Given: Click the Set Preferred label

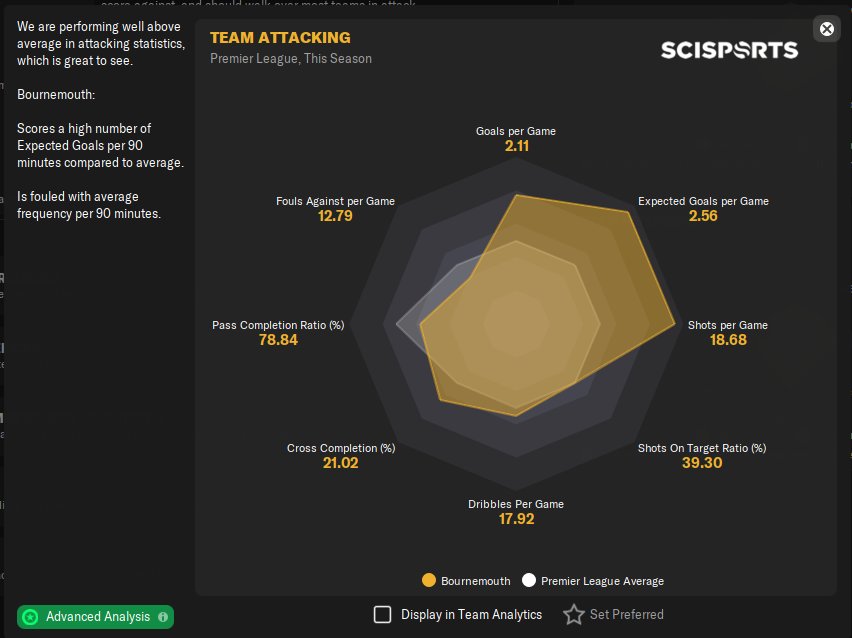Looking at the screenshot, I should (x=626, y=615).
